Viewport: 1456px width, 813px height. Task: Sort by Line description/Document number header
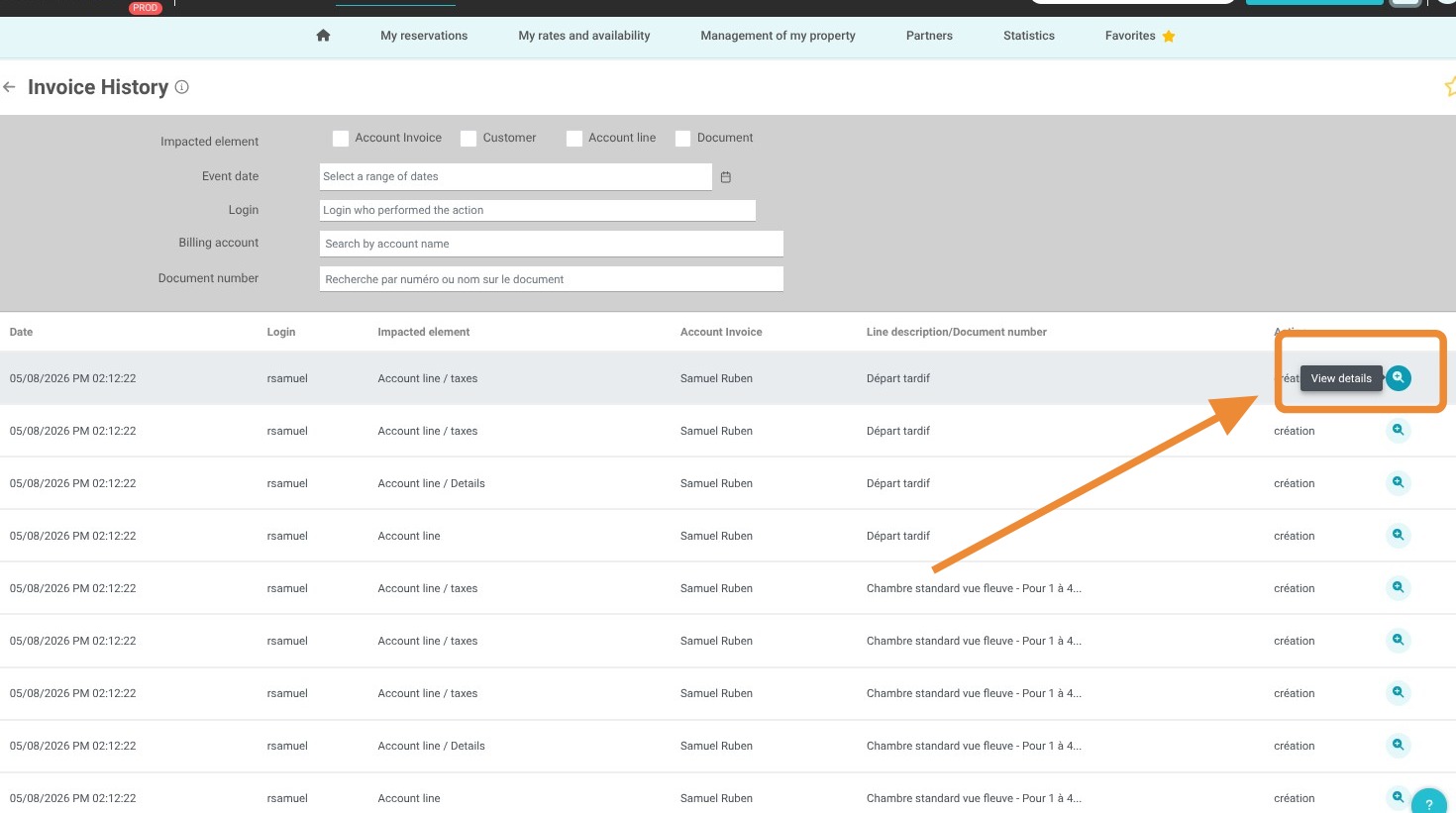tap(957, 332)
